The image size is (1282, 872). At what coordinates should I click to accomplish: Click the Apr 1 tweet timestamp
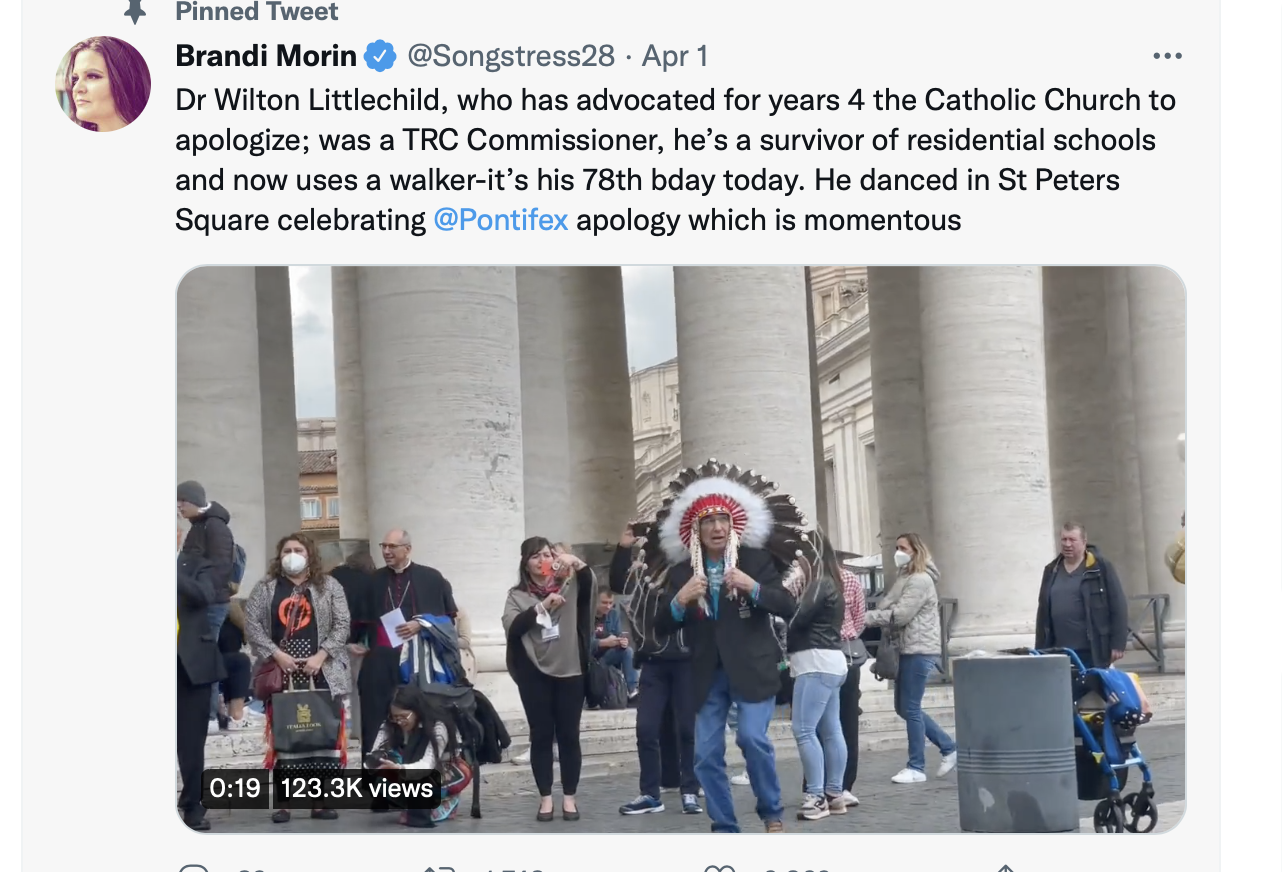(675, 56)
